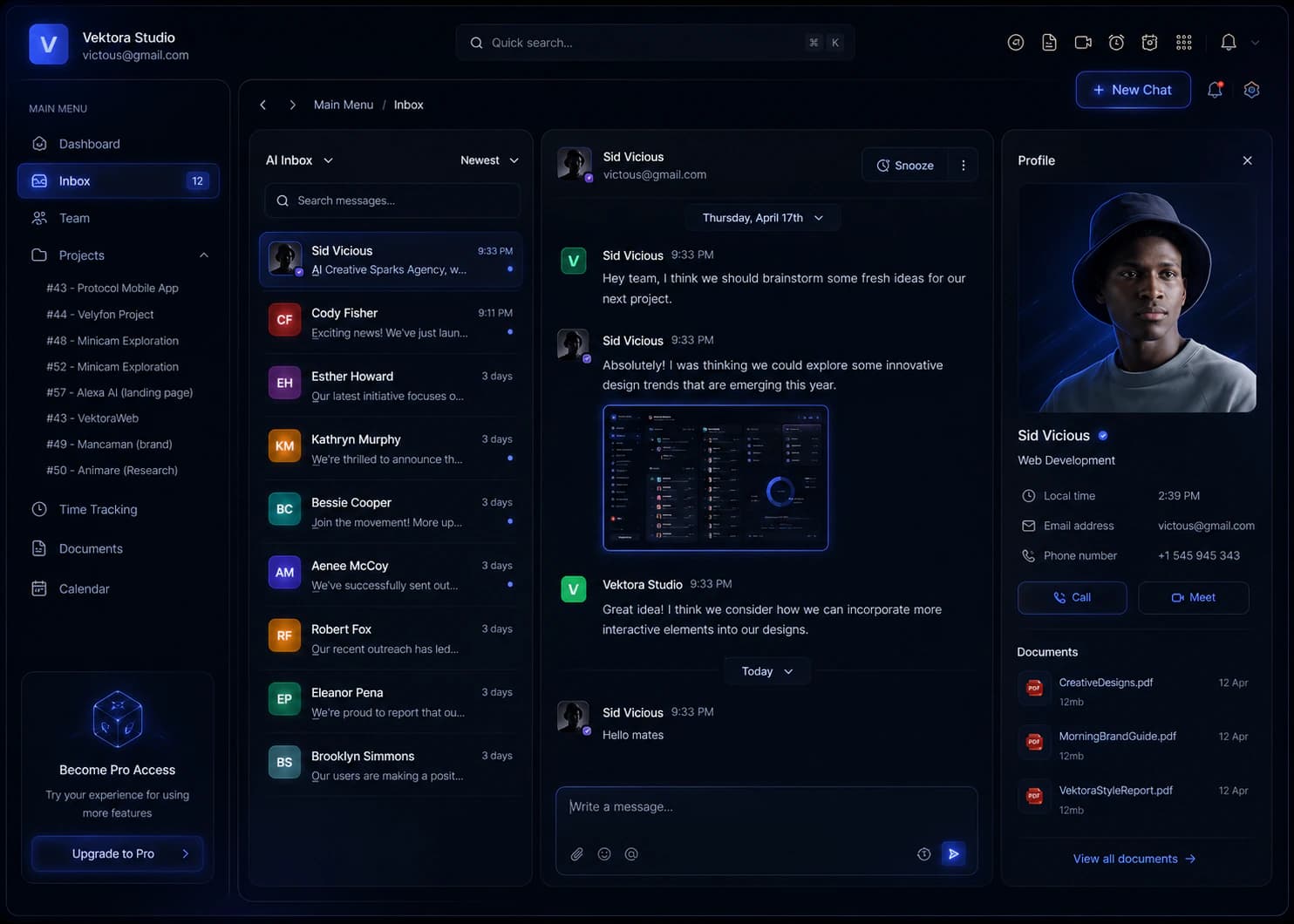This screenshot has width=1294, height=924.
Task: Select project #57 - Alexa AI (landing page)
Action: point(119,392)
